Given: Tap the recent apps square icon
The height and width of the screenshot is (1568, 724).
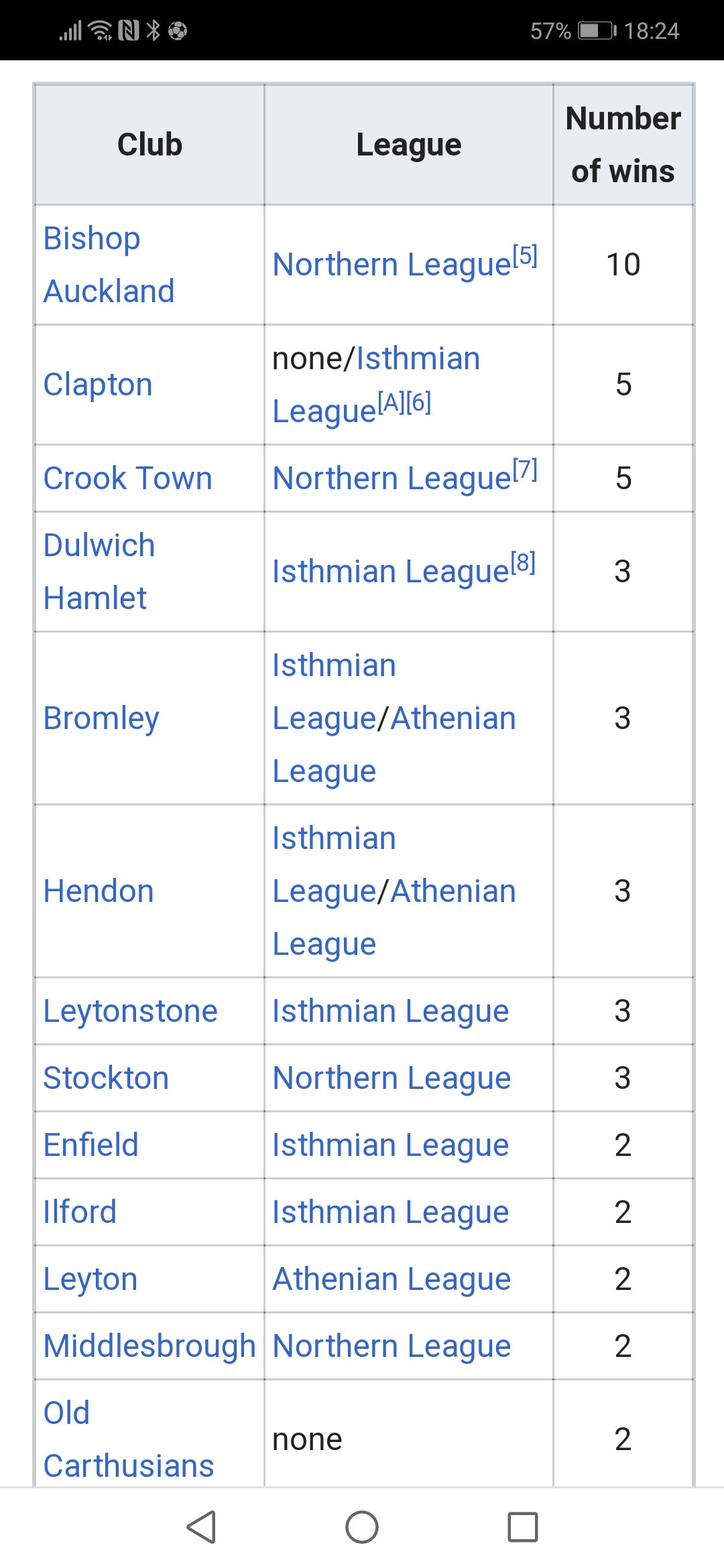Looking at the screenshot, I should point(523,1527).
